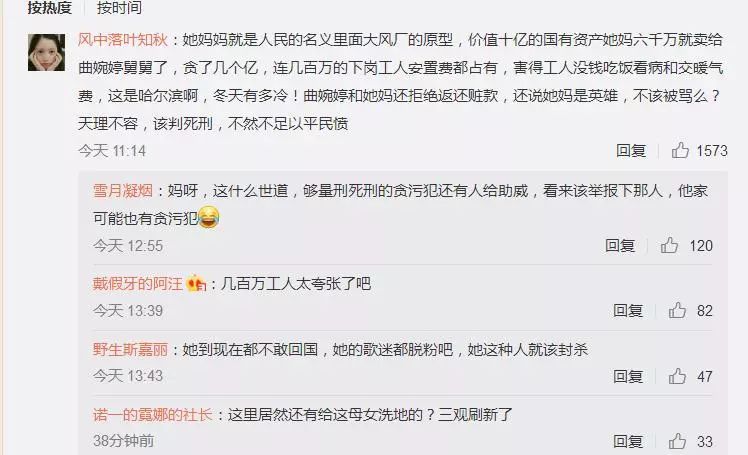This screenshot has height=455, width=748.
Task: Like the comment with 1573 likes
Action: 680,150
